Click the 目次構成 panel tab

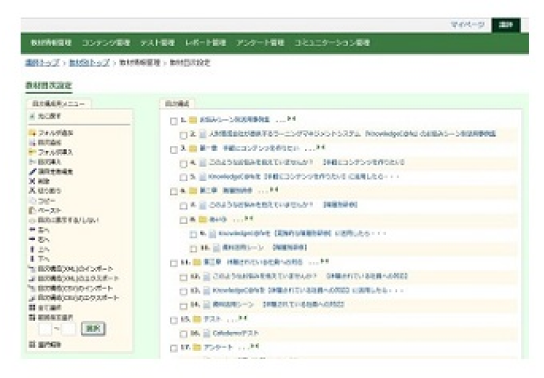pyautogui.click(x=177, y=104)
